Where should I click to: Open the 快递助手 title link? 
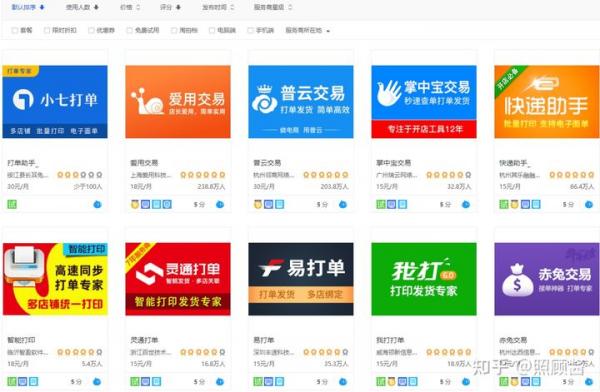pyautogui.click(x=514, y=163)
